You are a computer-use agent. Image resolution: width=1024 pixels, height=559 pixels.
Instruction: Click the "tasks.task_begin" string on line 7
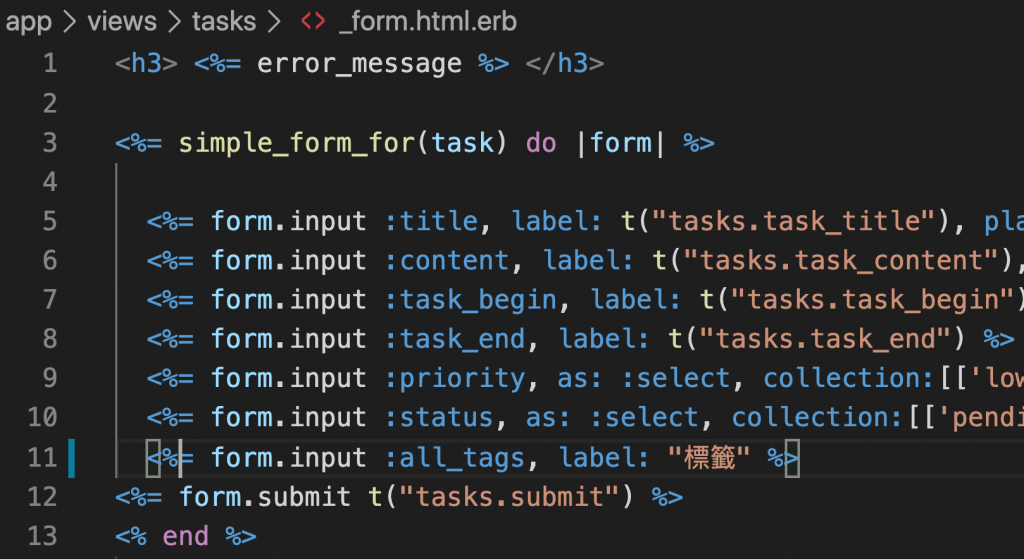pyautogui.click(x=871, y=300)
